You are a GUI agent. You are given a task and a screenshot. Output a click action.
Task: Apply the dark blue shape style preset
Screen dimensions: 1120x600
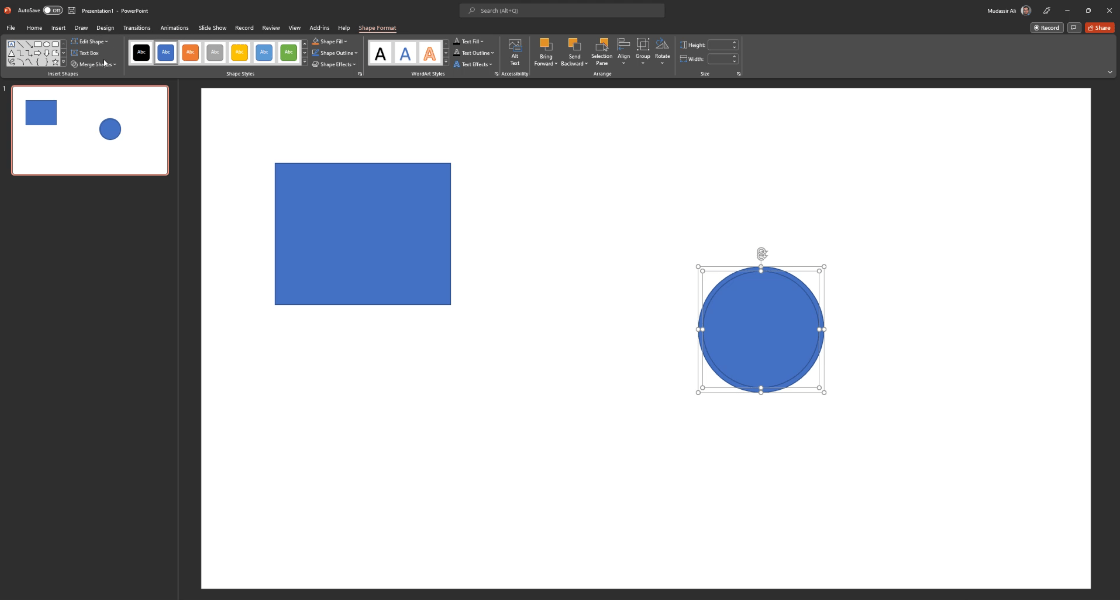166,52
